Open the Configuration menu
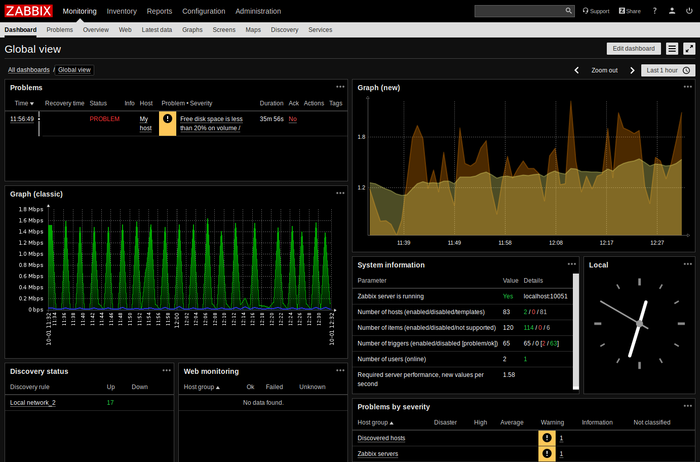 click(x=203, y=11)
